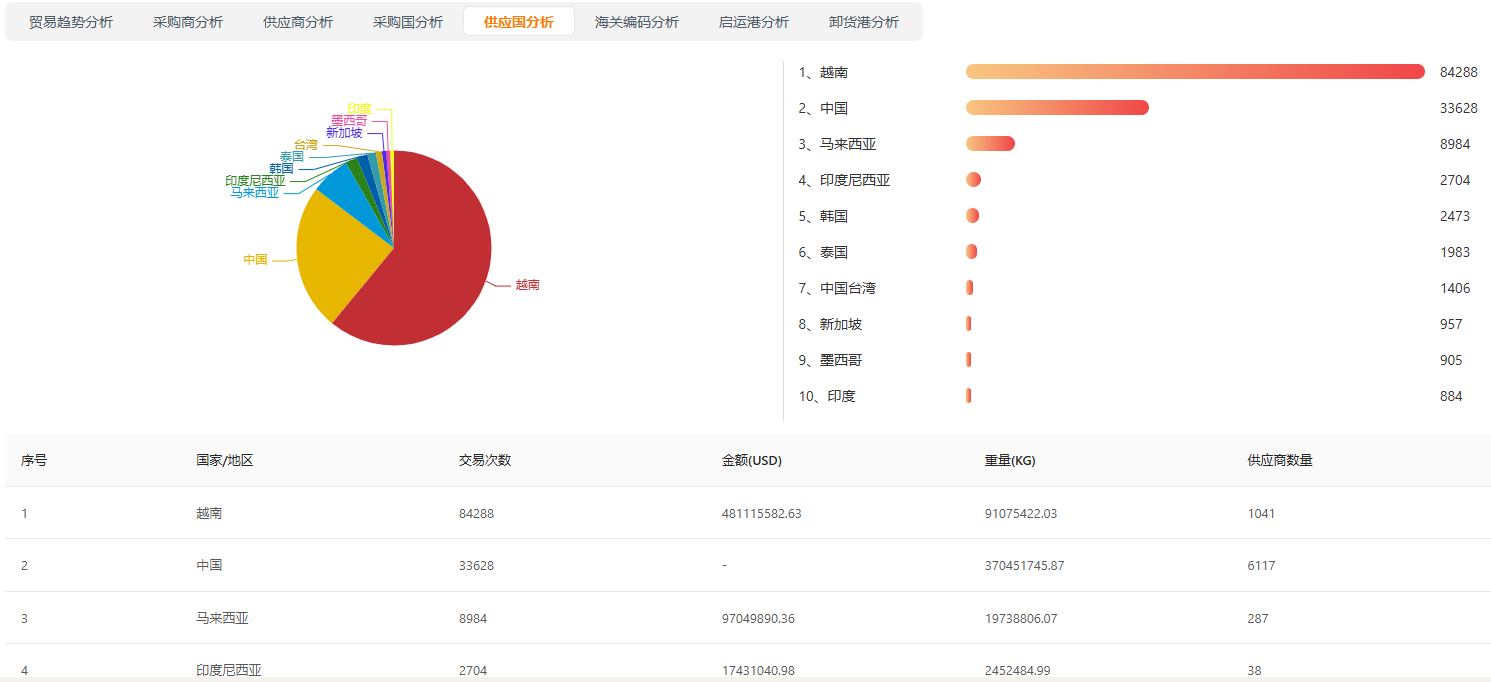Select table cell 马来西亚 in row 3
This screenshot has width=1491, height=682.
coord(222,618)
